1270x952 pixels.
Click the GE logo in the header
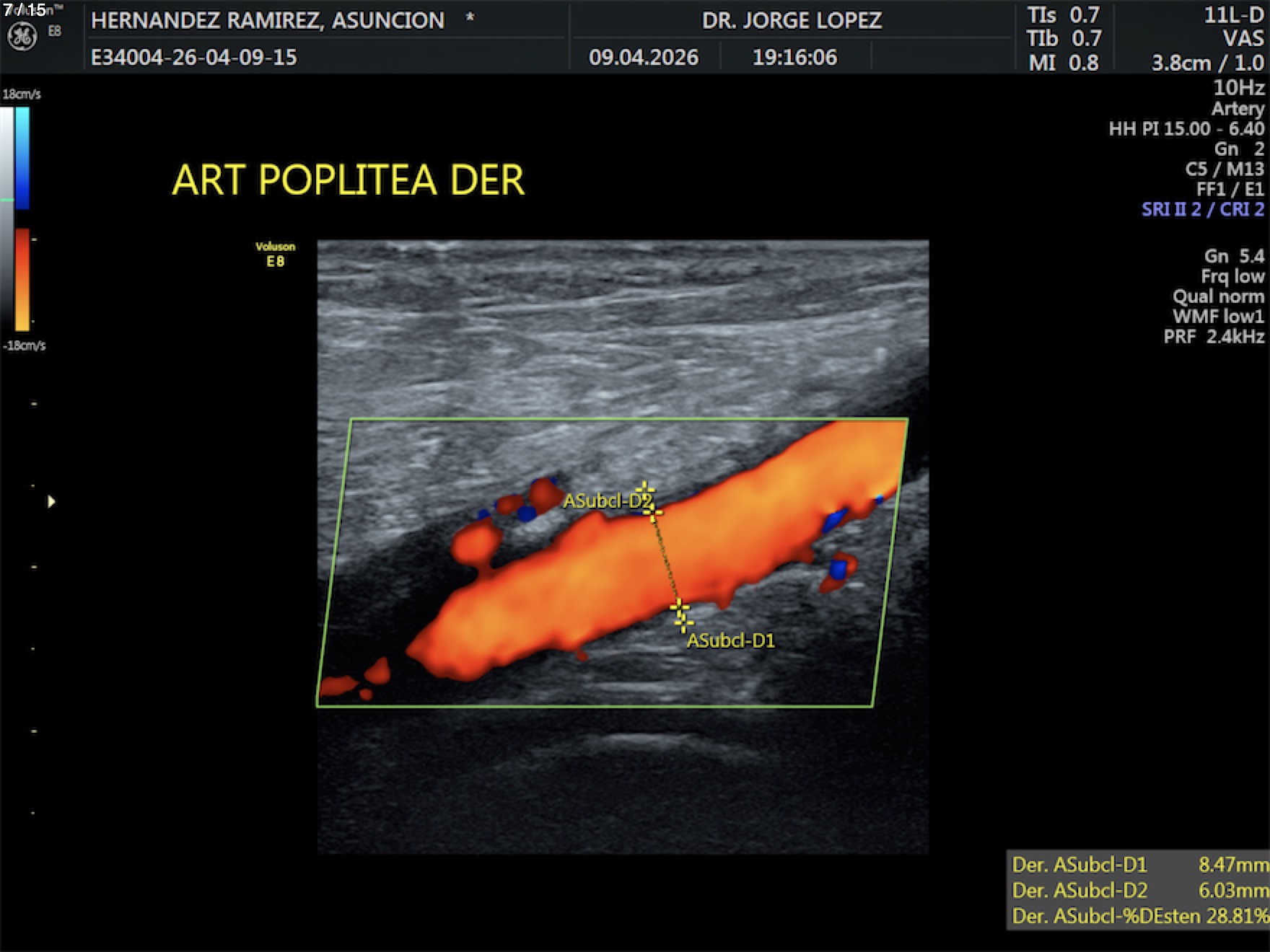tap(22, 36)
